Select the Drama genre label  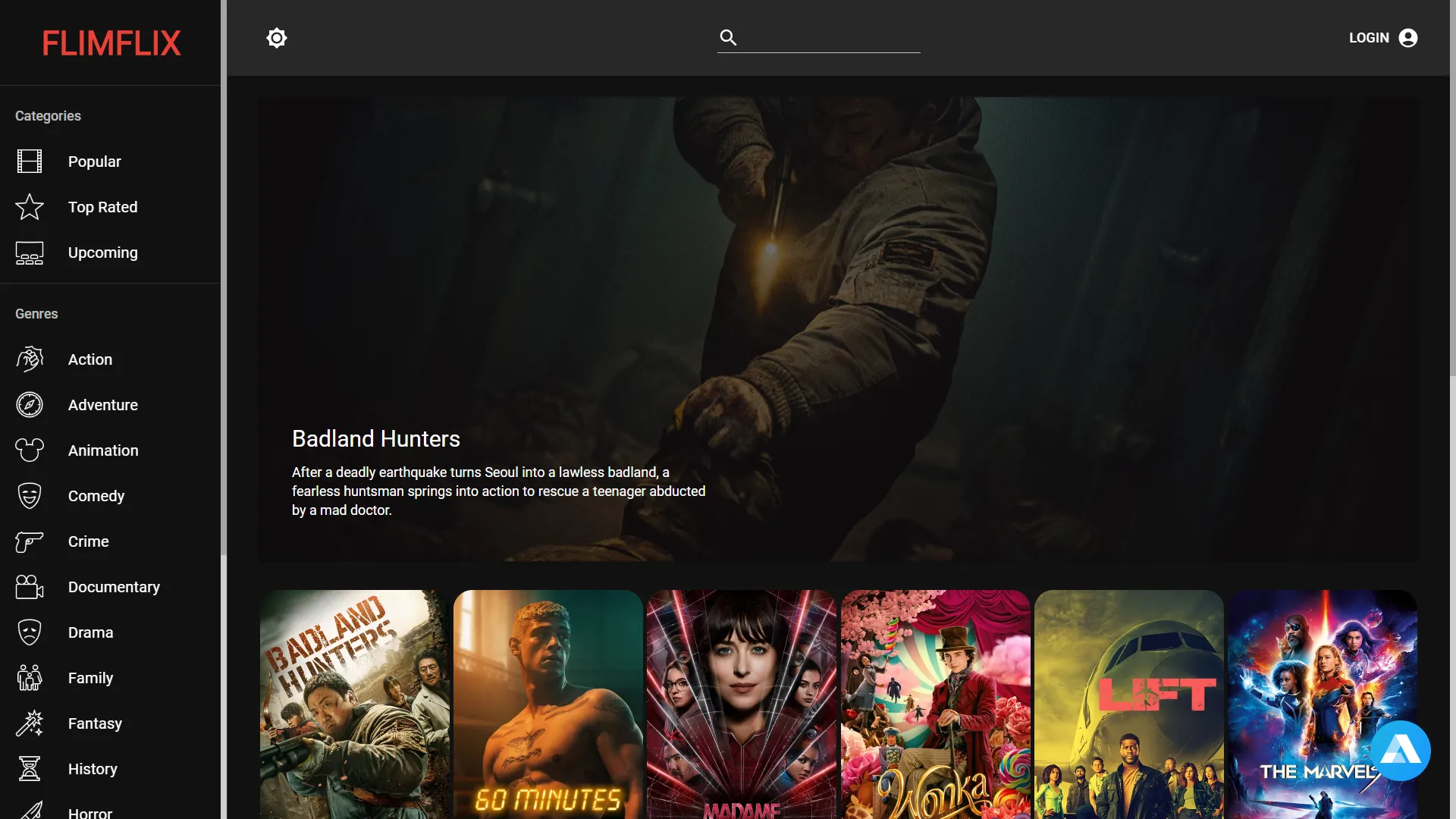(x=91, y=632)
